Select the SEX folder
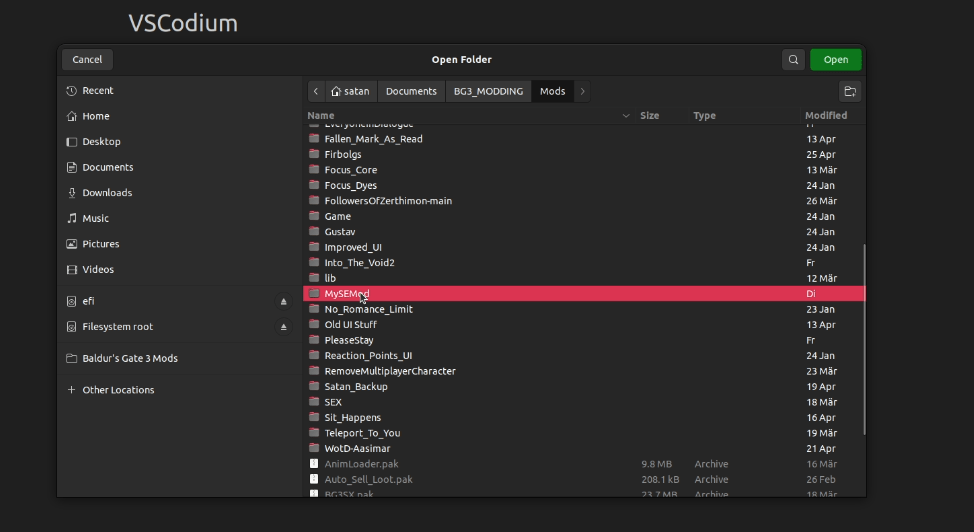The image size is (974, 532). click(x=584, y=402)
